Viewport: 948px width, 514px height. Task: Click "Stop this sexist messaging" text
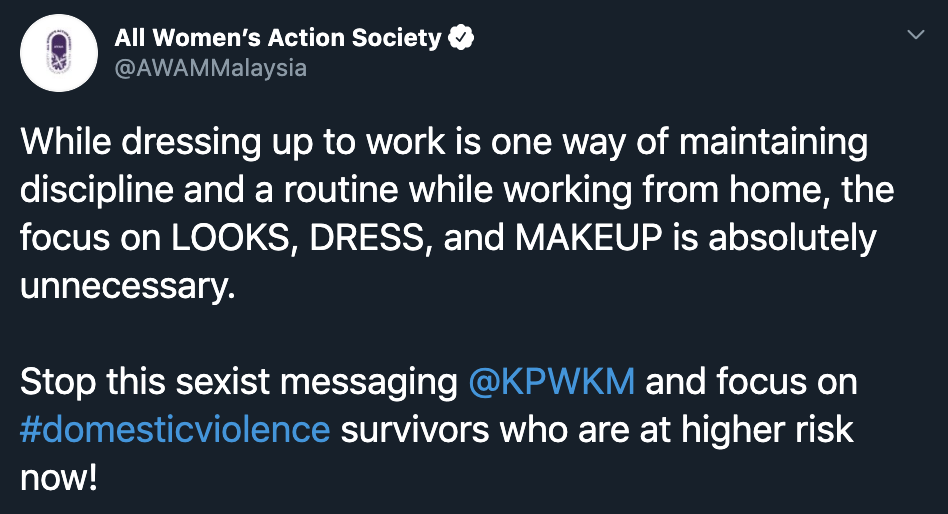(238, 381)
